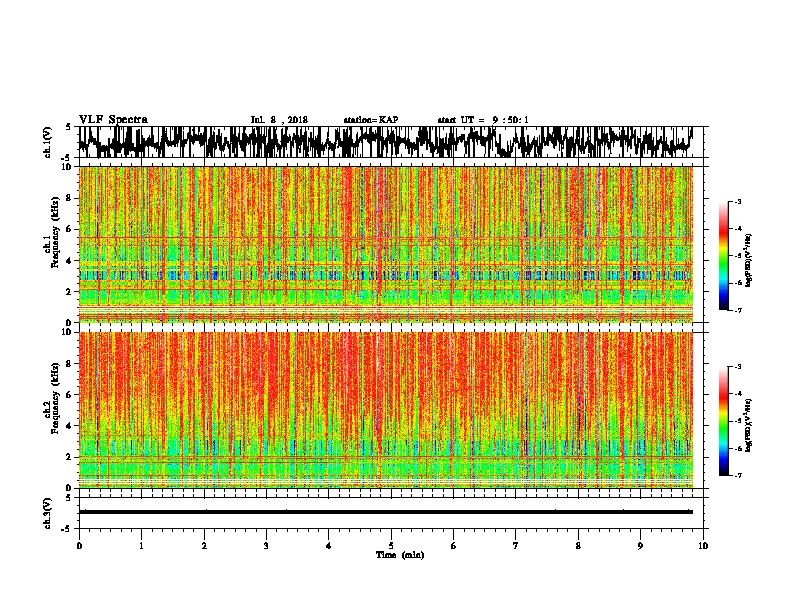Click the 'Time (min)' axis title
The height and width of the screenshot is (612, 792).
[x=400, y=555]
